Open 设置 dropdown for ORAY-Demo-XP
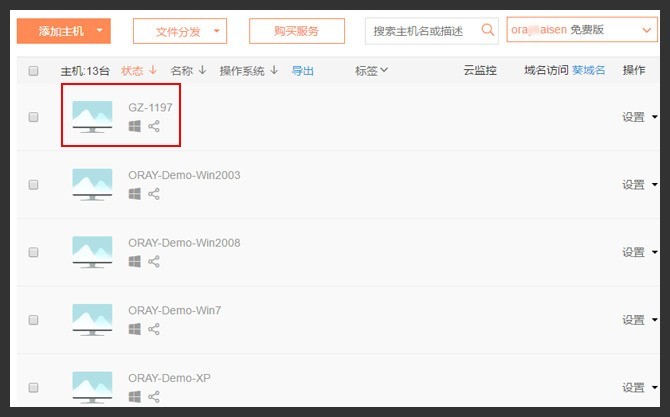The height and width of the screenshot is (417, 670). click(640, 387)
